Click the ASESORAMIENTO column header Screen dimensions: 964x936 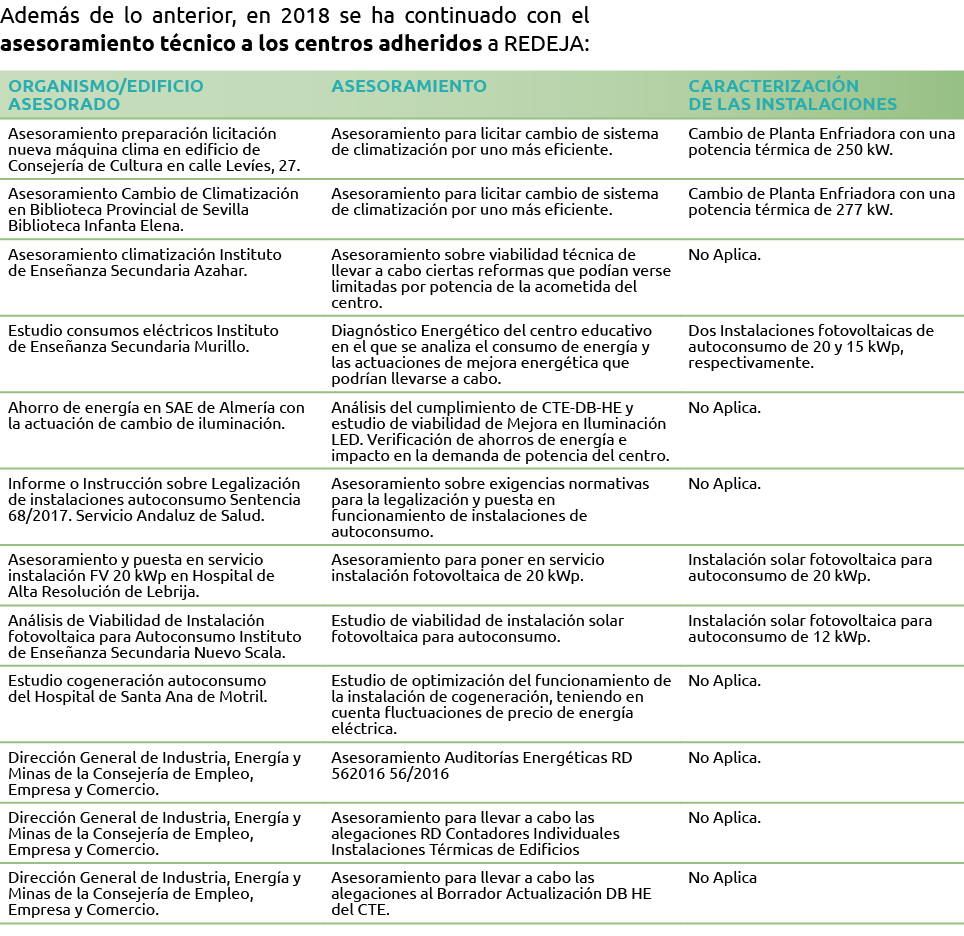[409, 86]
